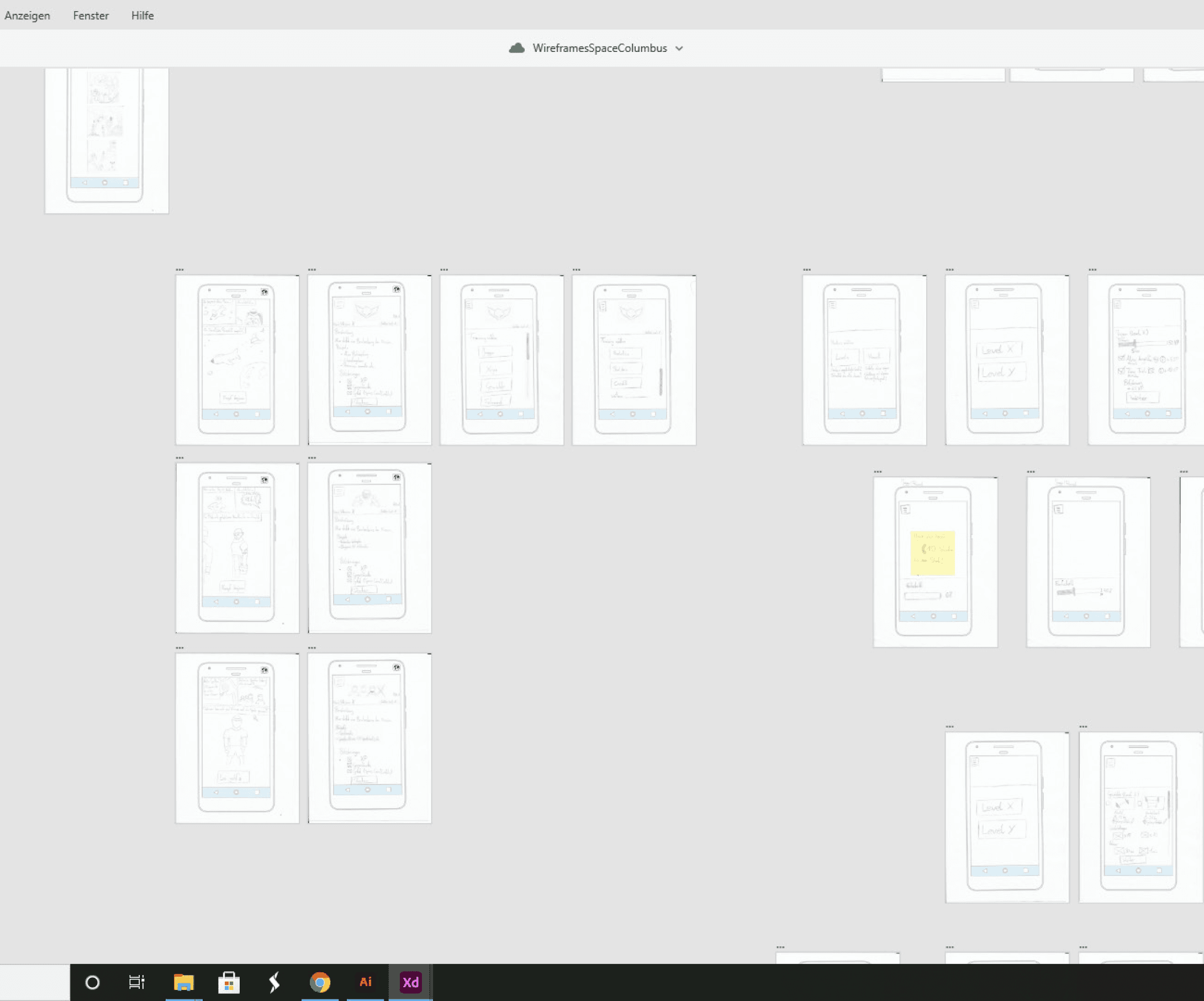The image size is (1204, 1001).
Task: Expand the WireframesSpaceColumbus title dropdown chevron
Action: [x=679, y=49]
